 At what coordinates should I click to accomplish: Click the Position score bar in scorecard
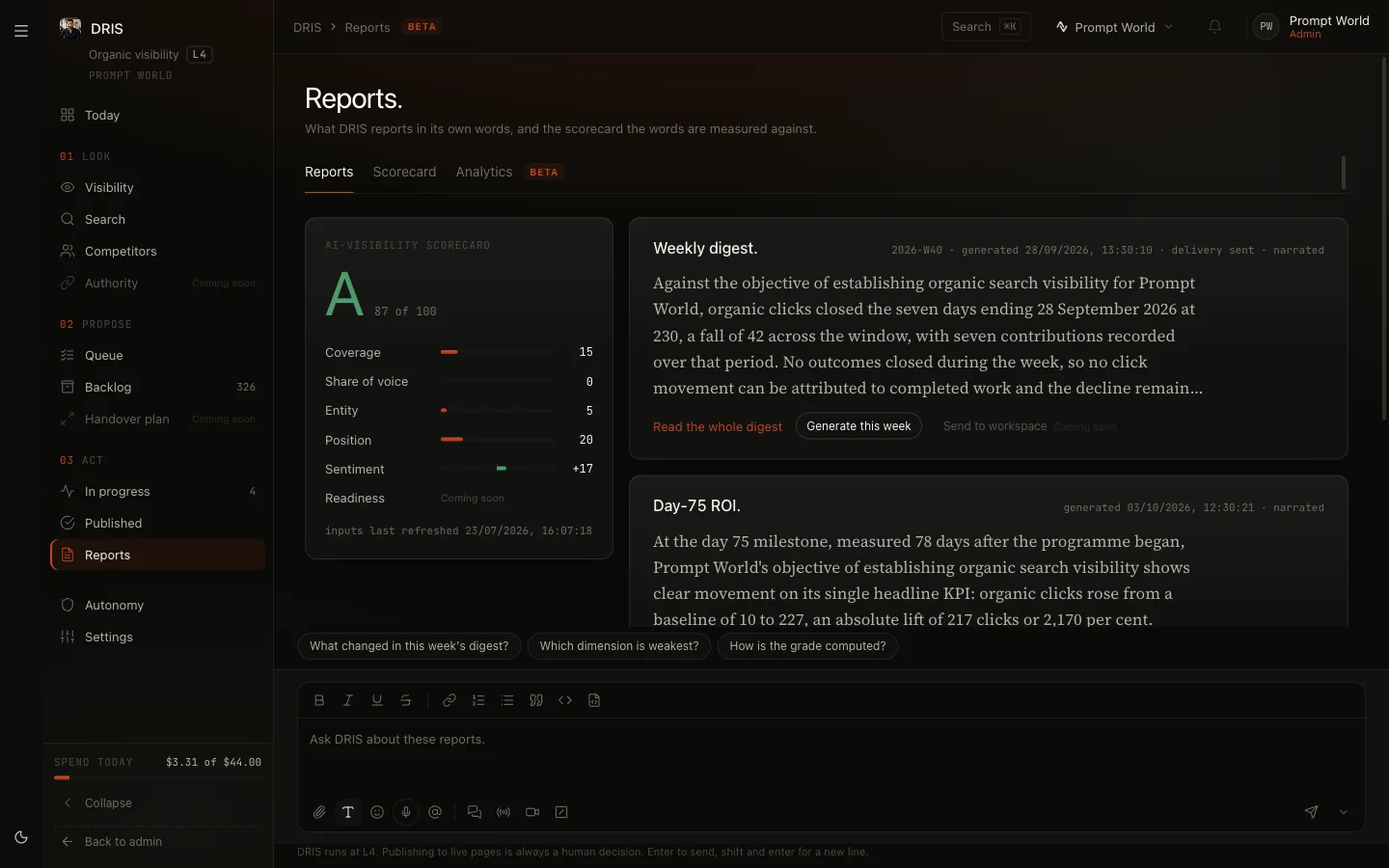coord(497,440)
